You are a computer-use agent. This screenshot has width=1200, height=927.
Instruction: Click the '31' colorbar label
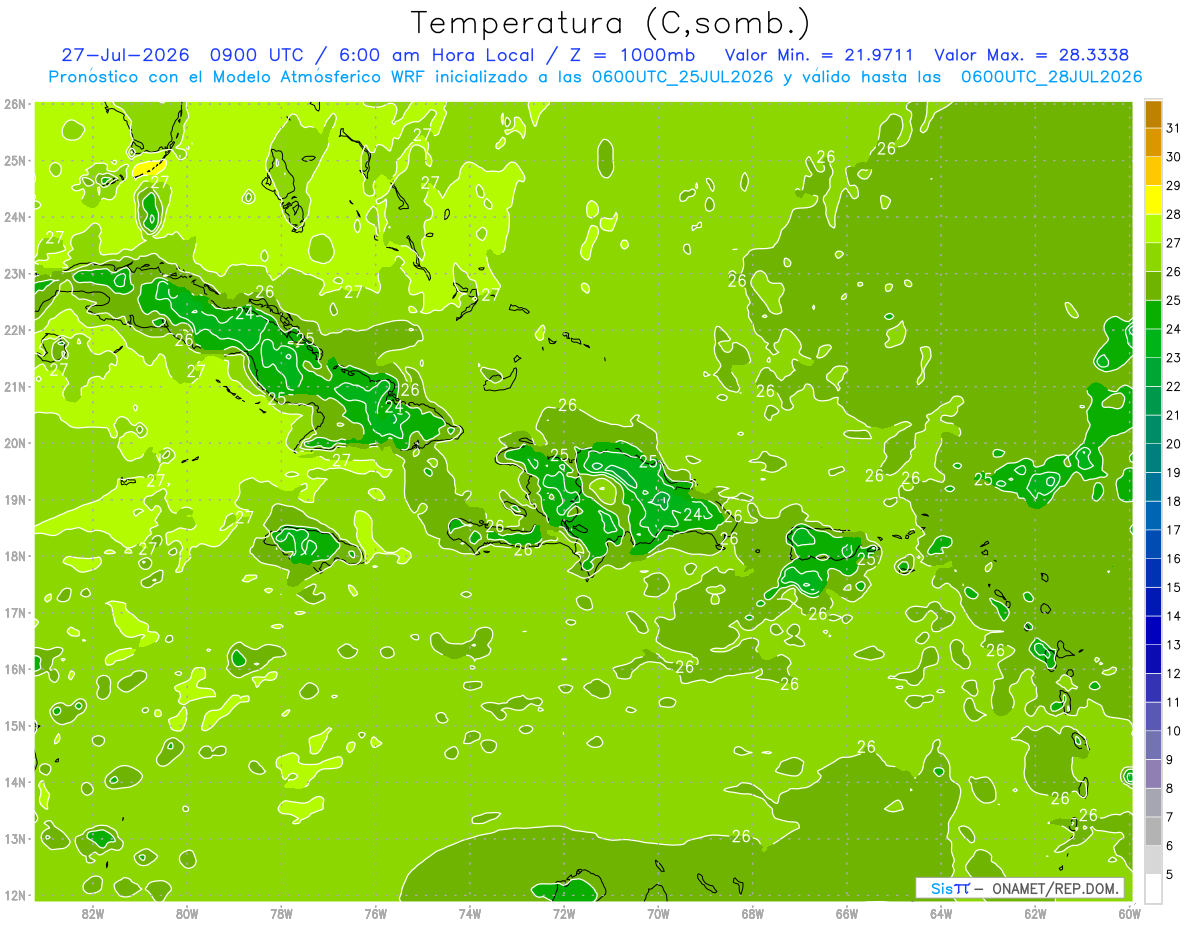(1173, 128)
